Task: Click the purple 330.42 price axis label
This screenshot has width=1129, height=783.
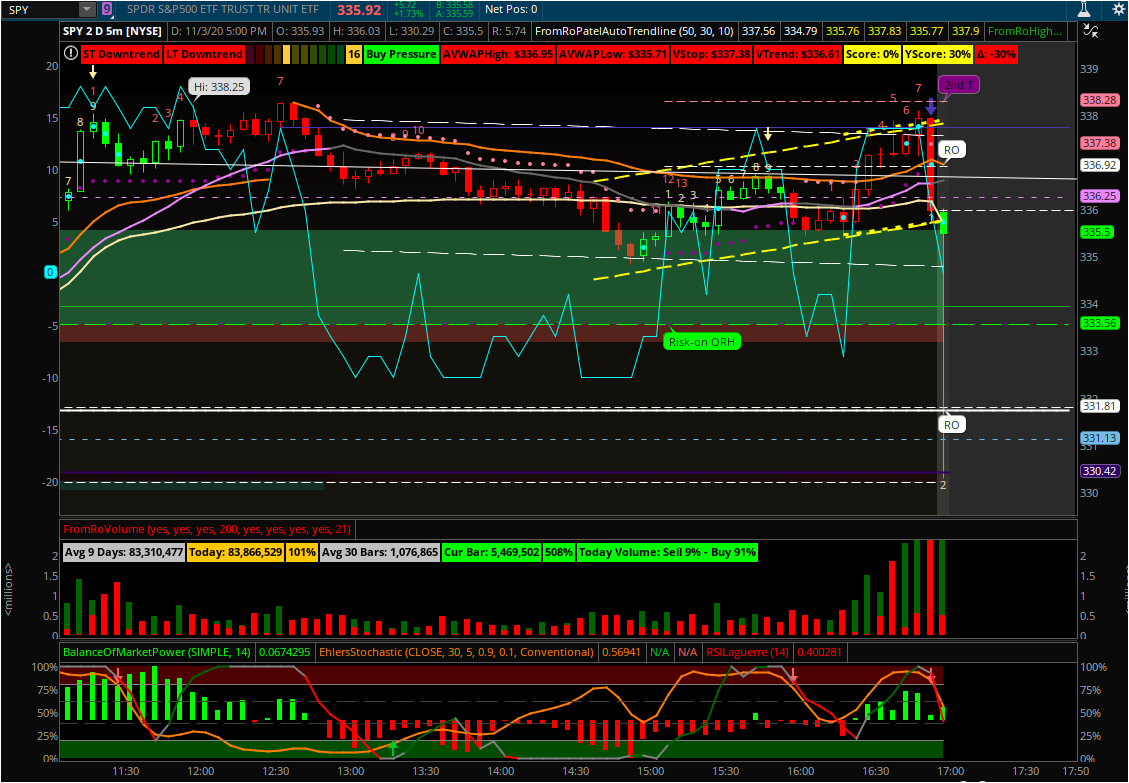Action: [x=1099, y=471]
